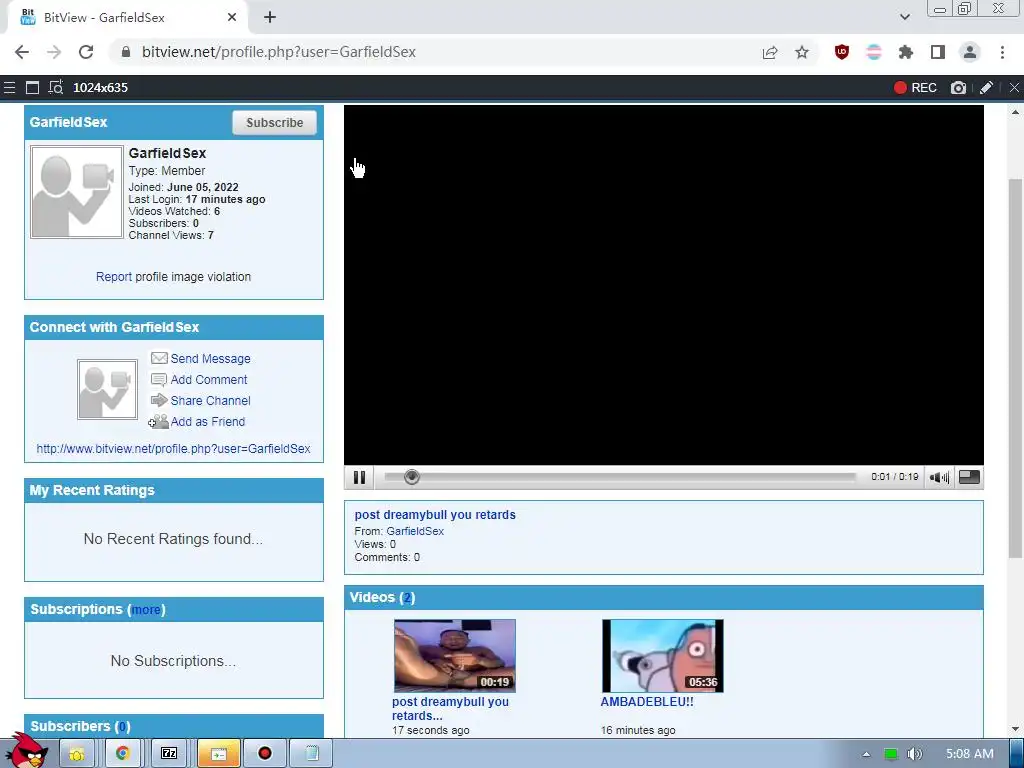The height and width of the screenshot is (768, 1024).
Task: Click the GarfieldSex profile avatar image
Action: (x=76, y=192)
